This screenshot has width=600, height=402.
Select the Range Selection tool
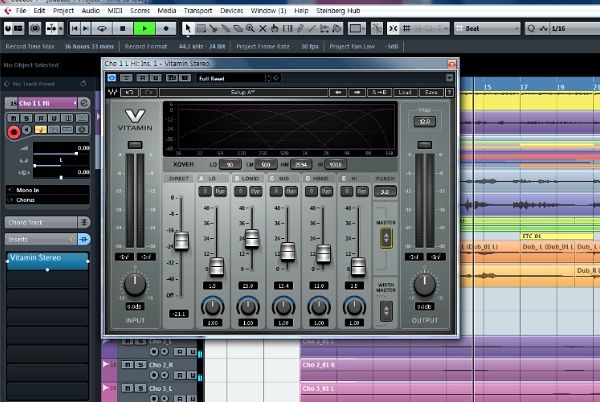click(x=201, y=28)
